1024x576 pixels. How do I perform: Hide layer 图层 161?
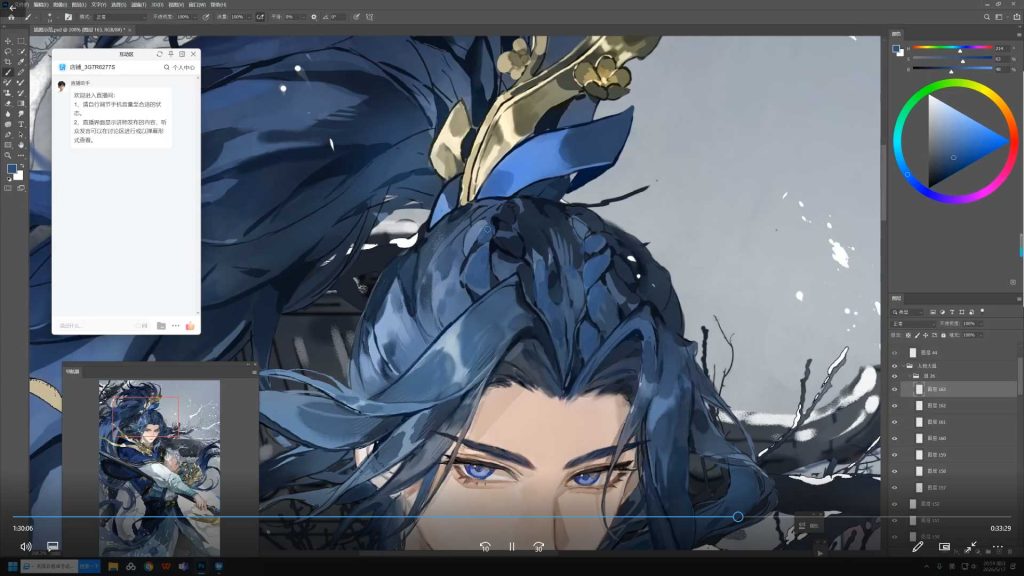(895, 422)
